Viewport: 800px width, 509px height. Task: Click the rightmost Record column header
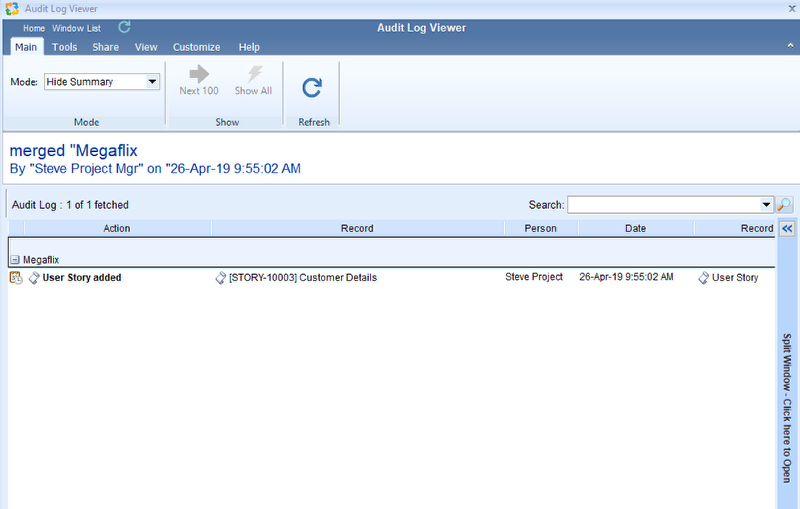click(x=735, y=228)
